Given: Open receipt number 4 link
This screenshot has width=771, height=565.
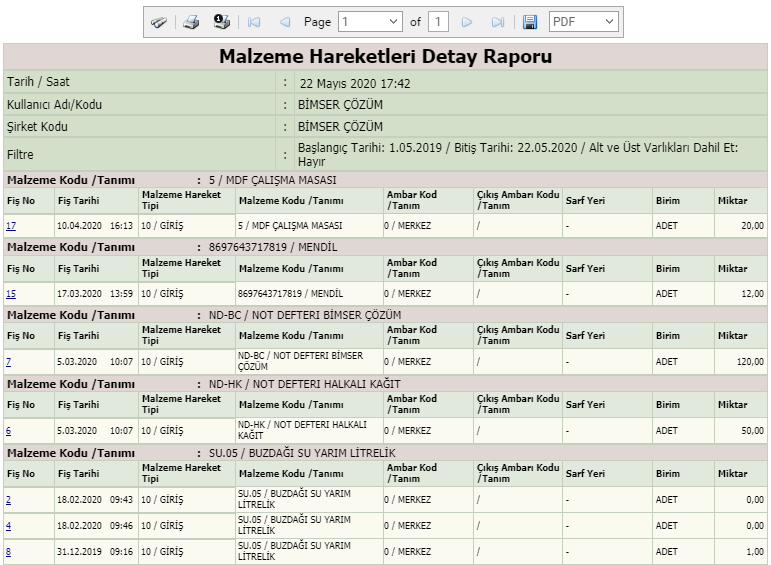Looking at the screenshot, I should click(8, 526).
